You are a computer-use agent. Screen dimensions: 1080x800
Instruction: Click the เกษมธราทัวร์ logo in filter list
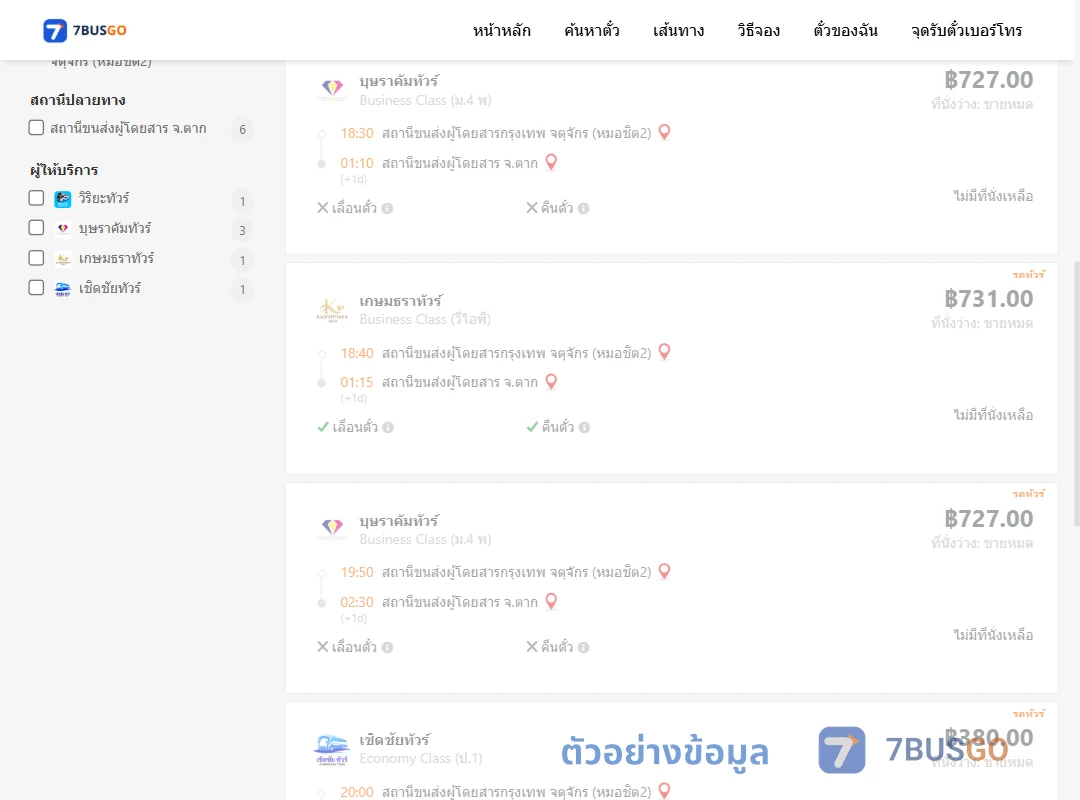tap(63, 259)
